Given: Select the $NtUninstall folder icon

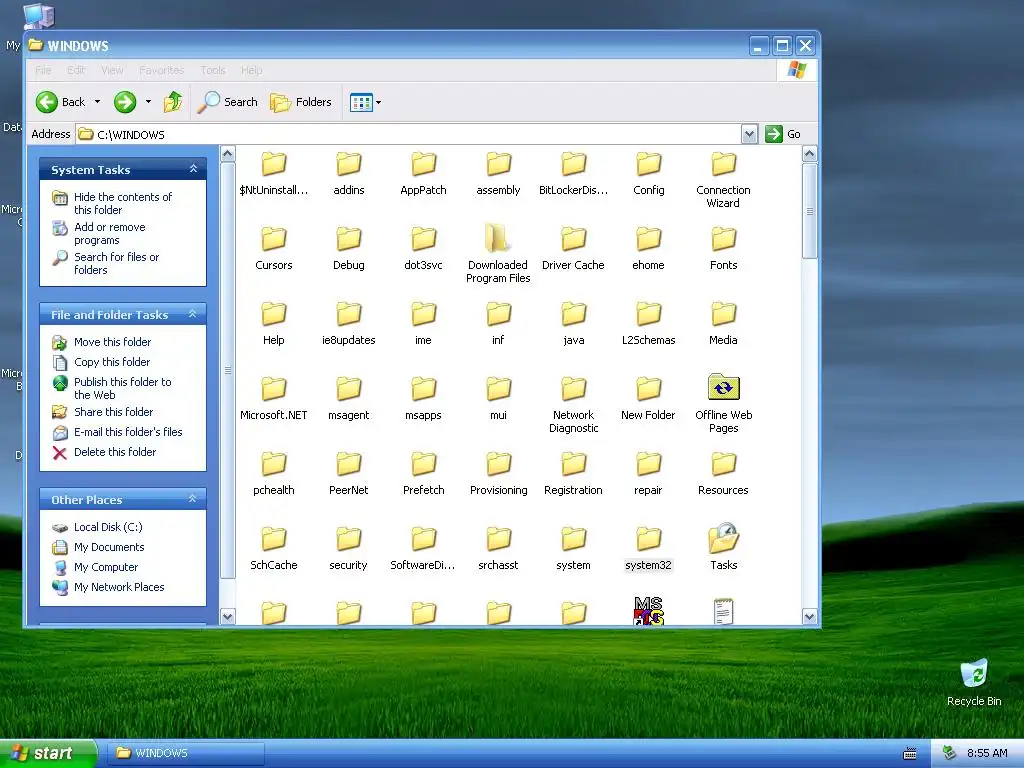Looking at the screenshot, I should pos(274,164).
